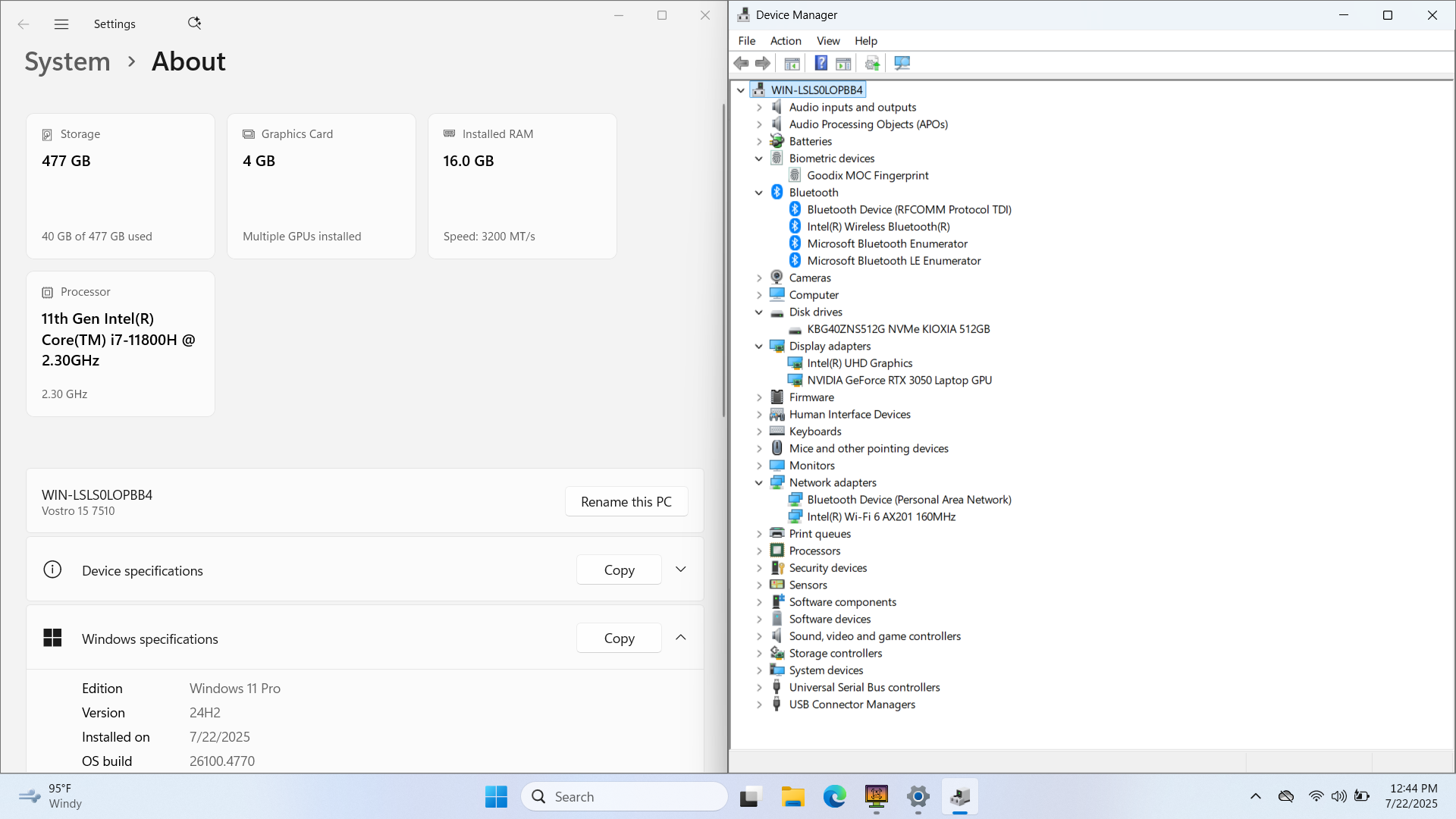Show hidden icons via tray chevron

coord(1256,796)
